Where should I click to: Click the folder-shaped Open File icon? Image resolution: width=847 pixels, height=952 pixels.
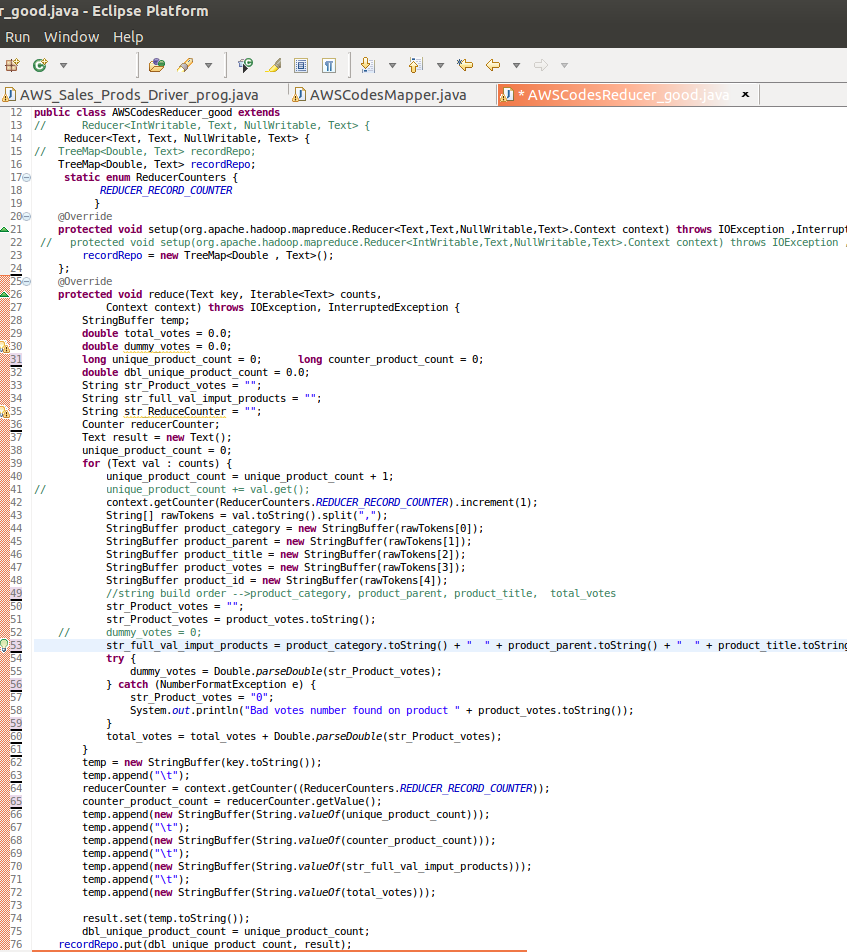coord(157,64)
